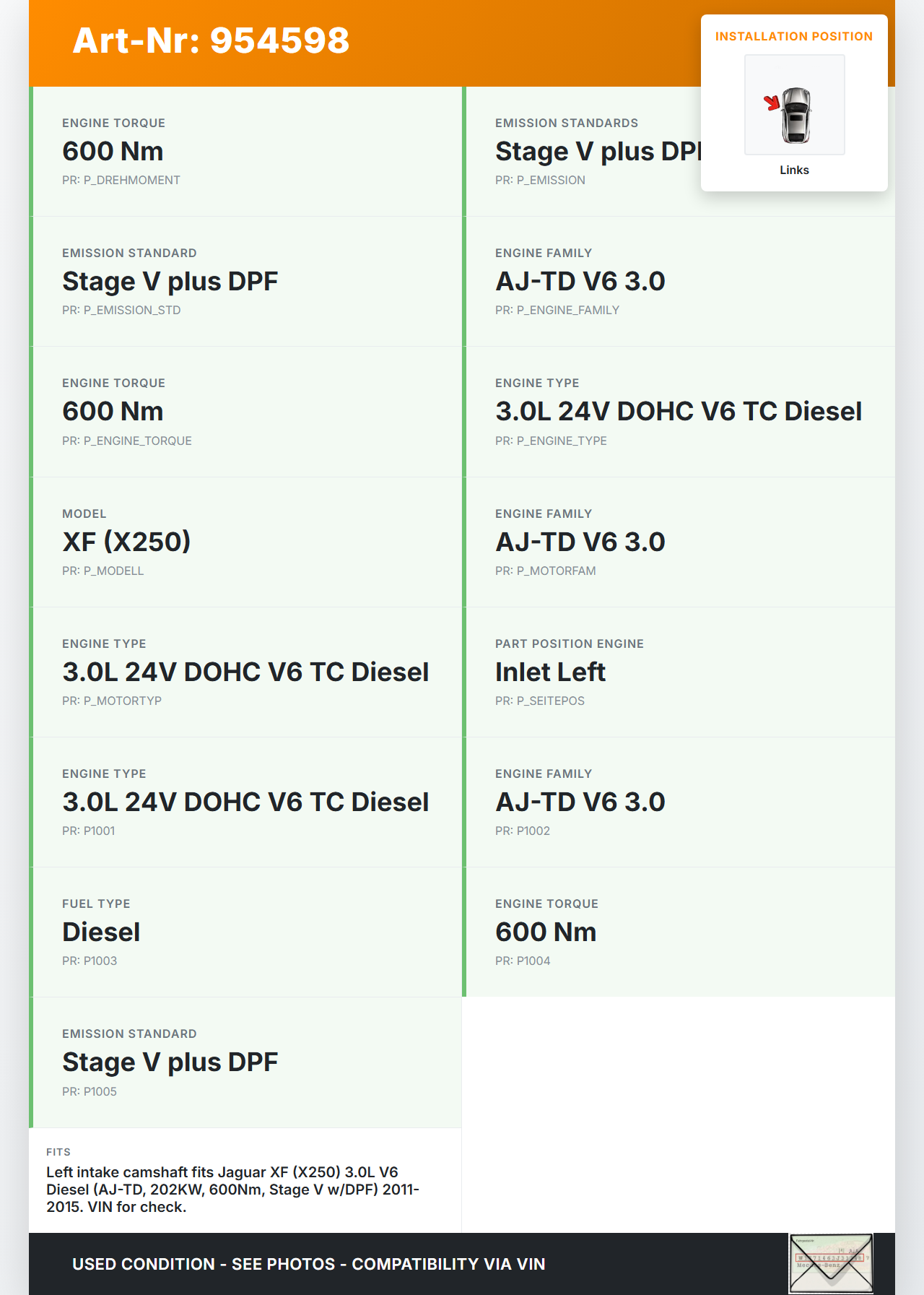The image size is (924, 1295).
Task: Click the Model XF (X250) card
Action: pos(247,542)
